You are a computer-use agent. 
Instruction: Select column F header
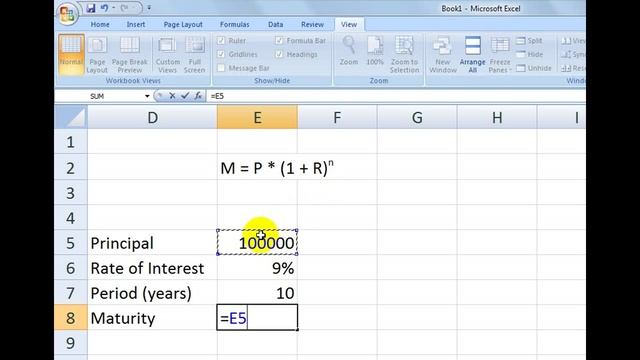tap(337, 118)
